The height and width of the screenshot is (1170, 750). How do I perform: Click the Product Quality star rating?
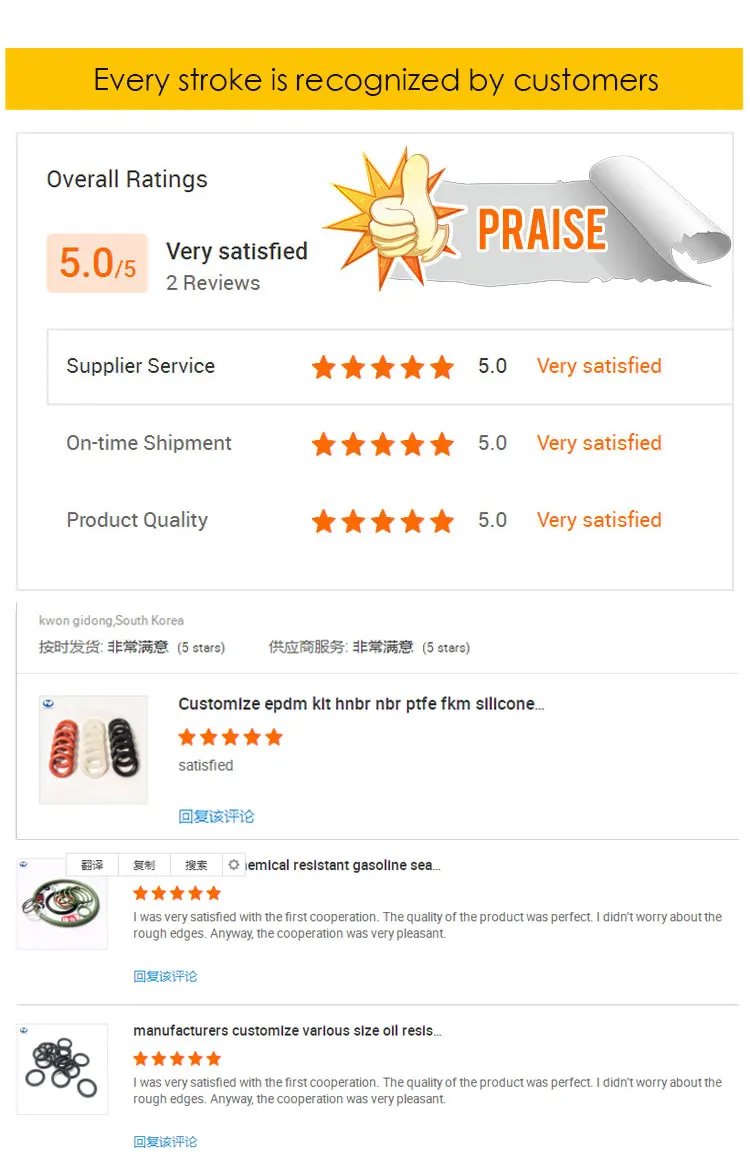pos(383,521)
